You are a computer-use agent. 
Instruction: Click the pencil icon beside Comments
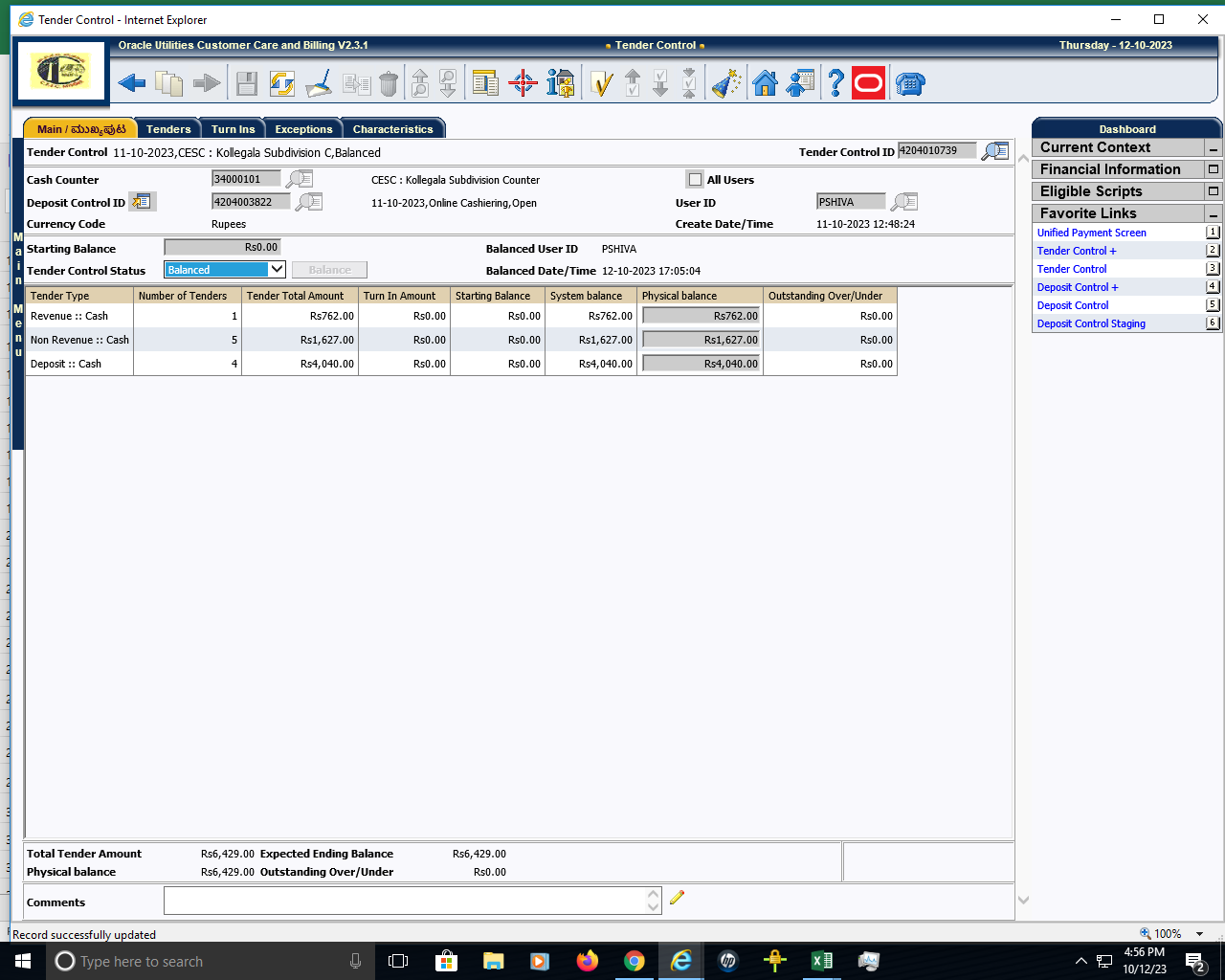click(x=678, y=898)
